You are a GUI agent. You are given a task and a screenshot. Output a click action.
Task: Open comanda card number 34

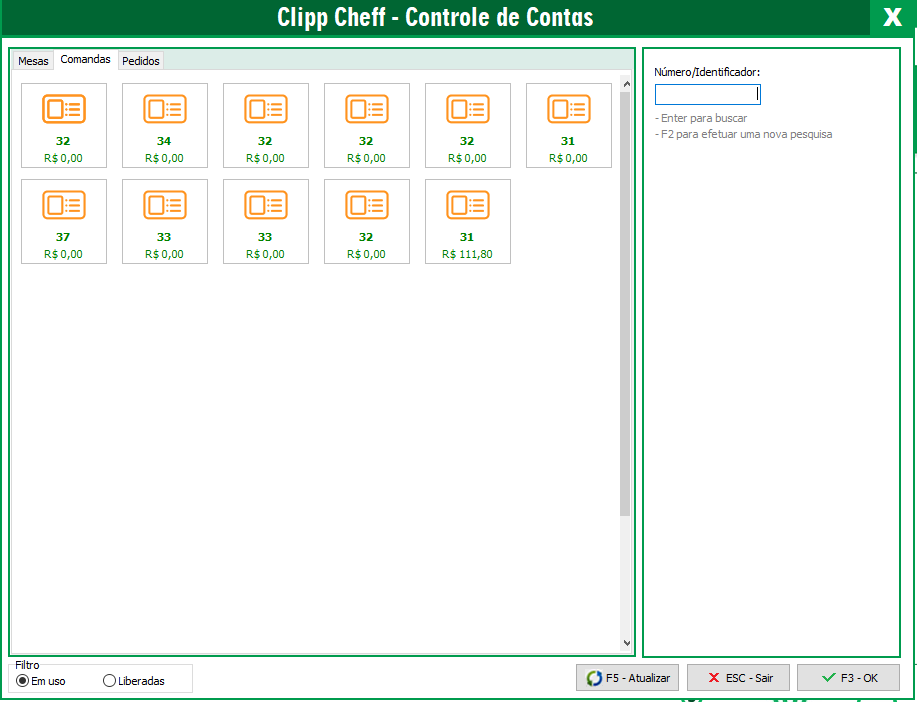tap(164, 124)
